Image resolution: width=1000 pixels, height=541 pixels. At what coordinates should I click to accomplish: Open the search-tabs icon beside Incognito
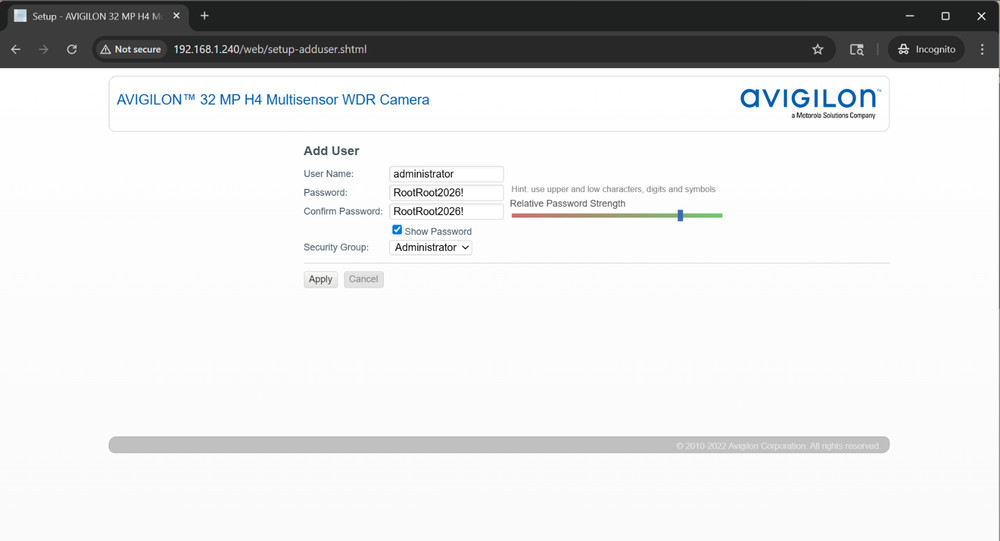click(857, 49)
